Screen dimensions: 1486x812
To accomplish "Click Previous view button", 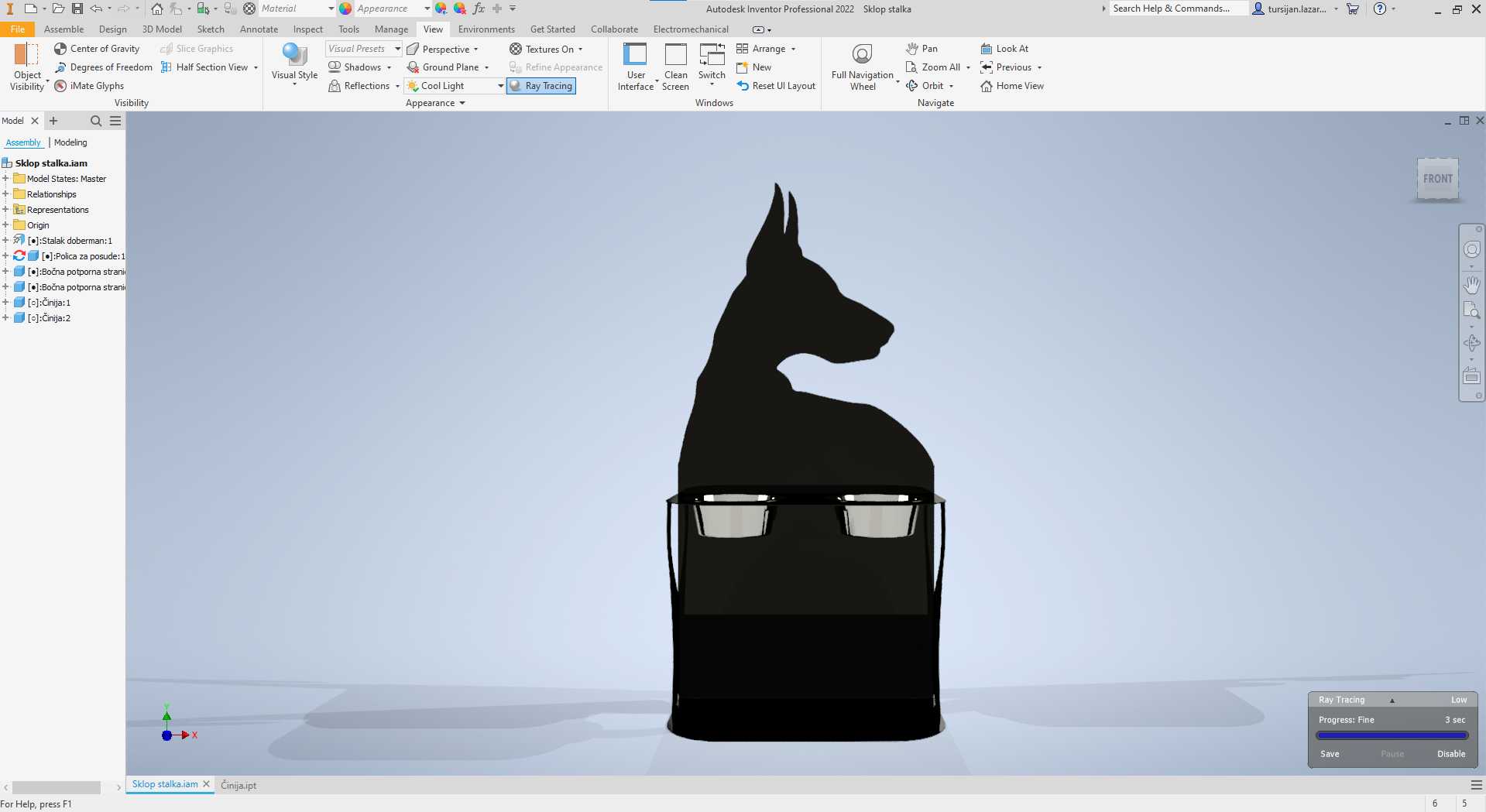I will pyautogui.click(x=1006, y=67).
